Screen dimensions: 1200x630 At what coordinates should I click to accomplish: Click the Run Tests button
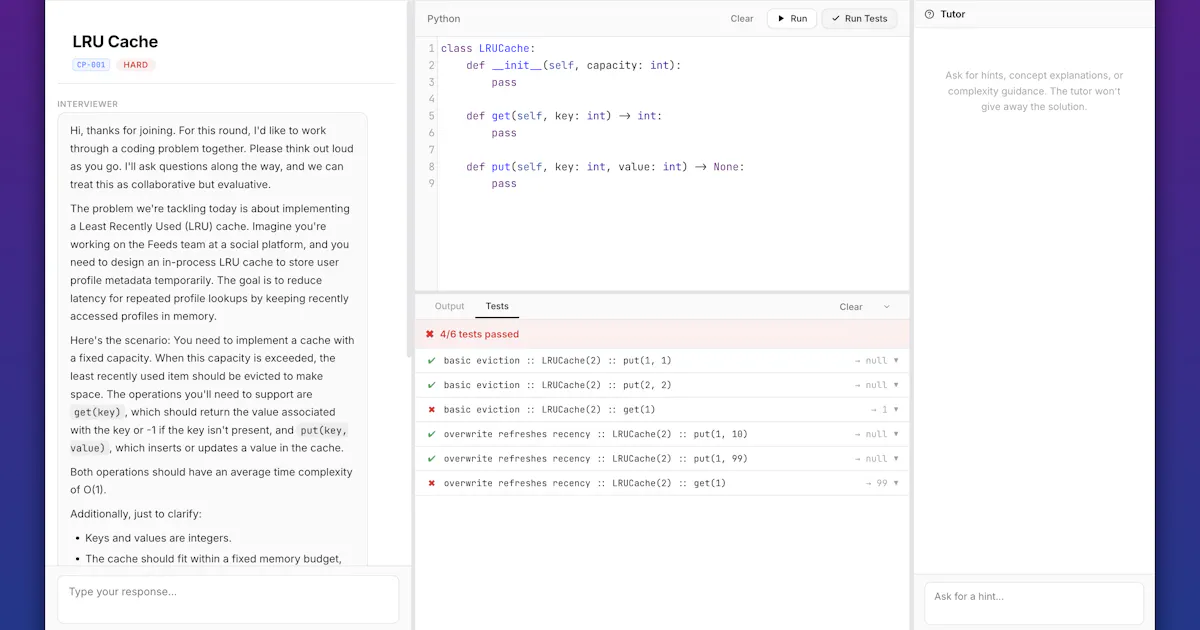[x=859, y=18]
